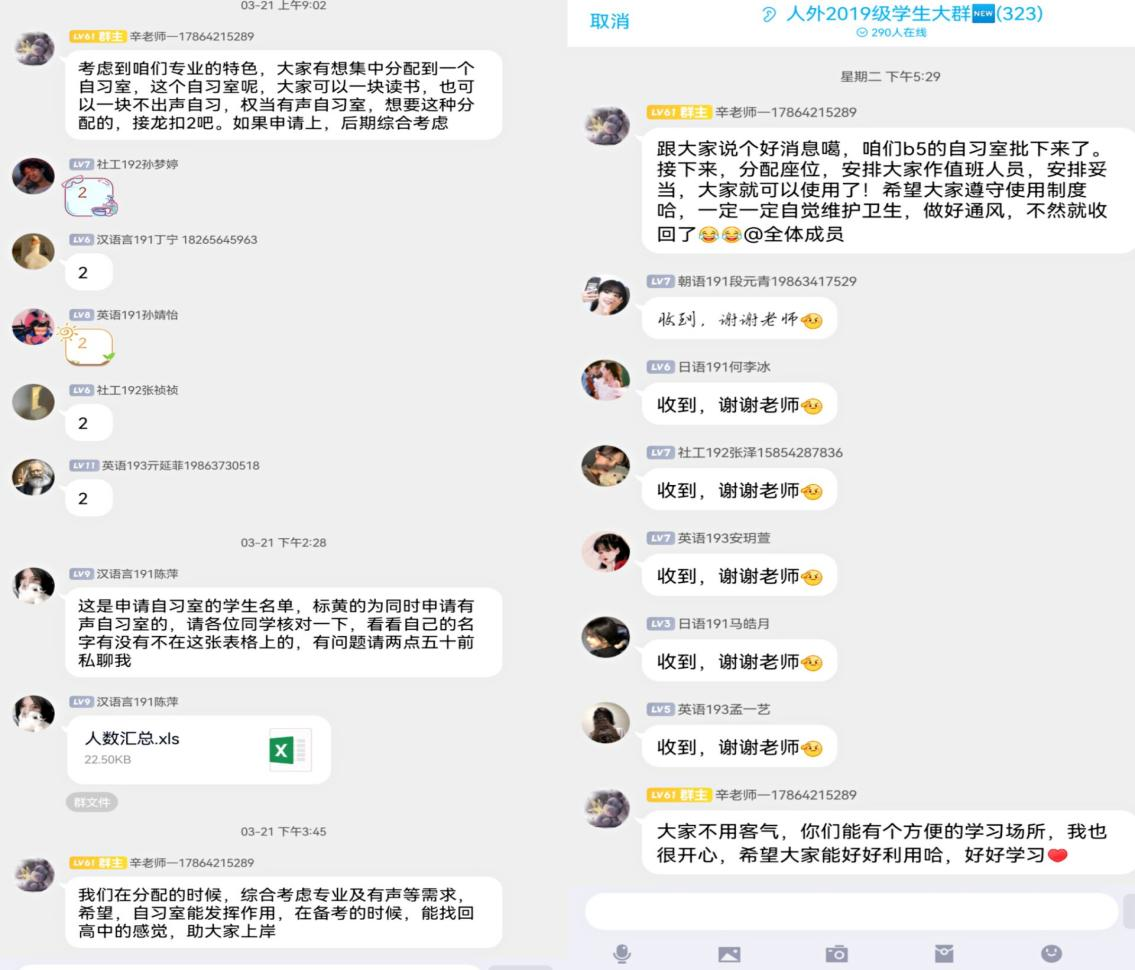Open the 人数汇总.xls file attachment
The height and width of the screenshot is (970, 1135).
click(x=199, y=750)
